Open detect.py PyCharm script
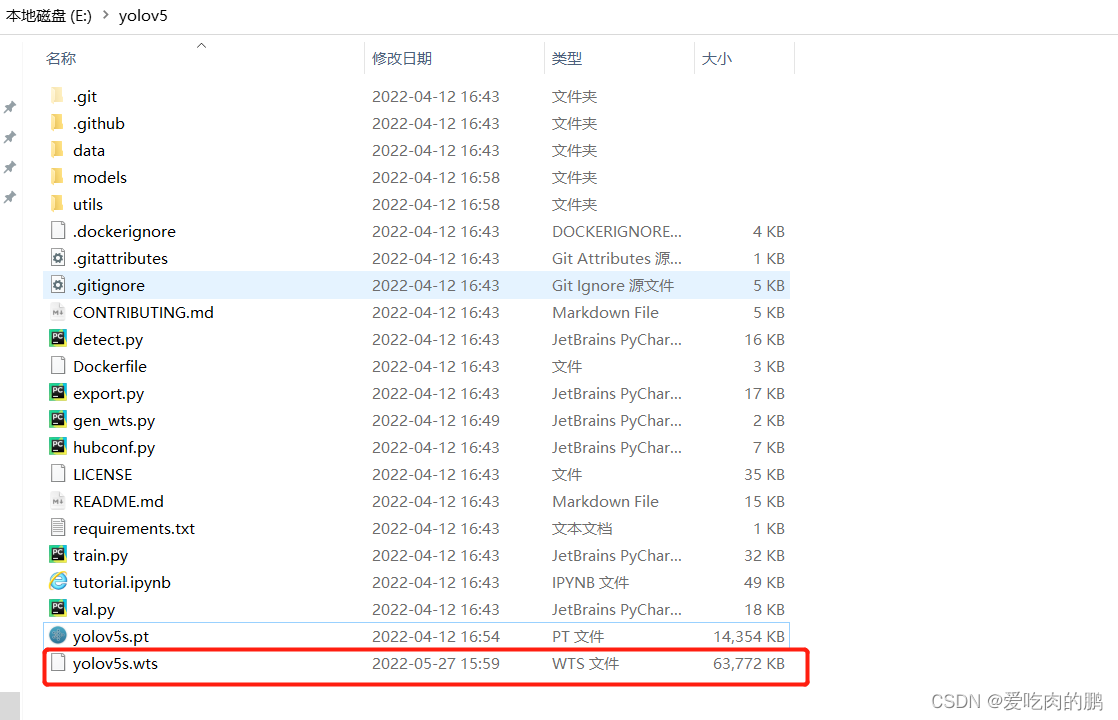 58,339
